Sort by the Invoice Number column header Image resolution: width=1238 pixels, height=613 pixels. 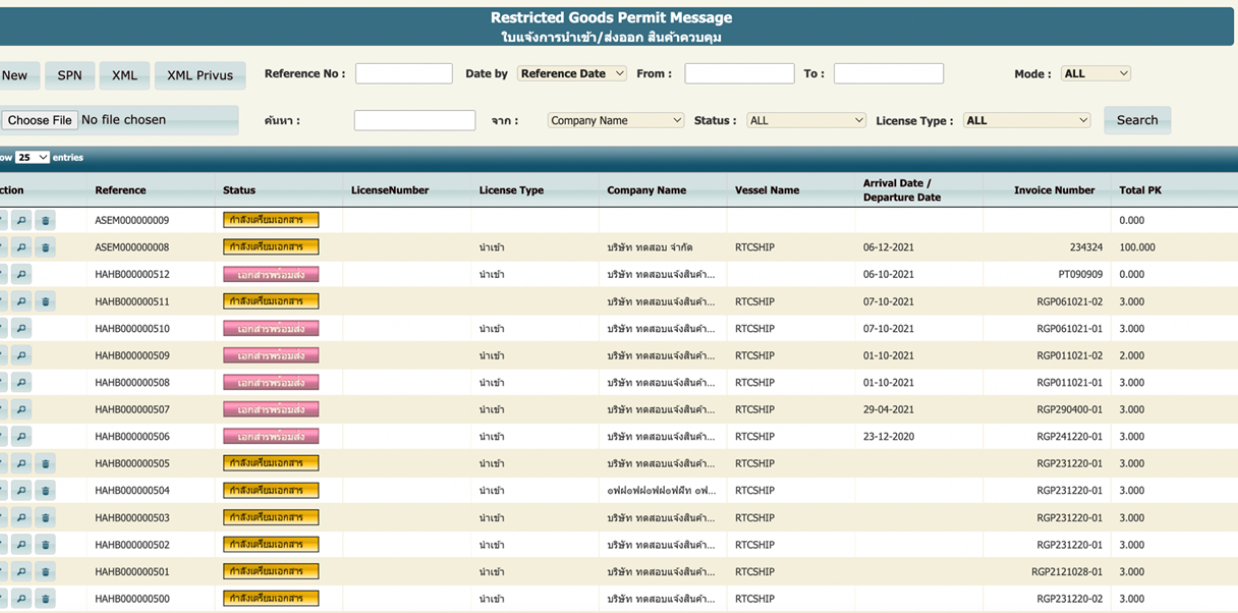pyautogui.click(x=1054, y=190)
